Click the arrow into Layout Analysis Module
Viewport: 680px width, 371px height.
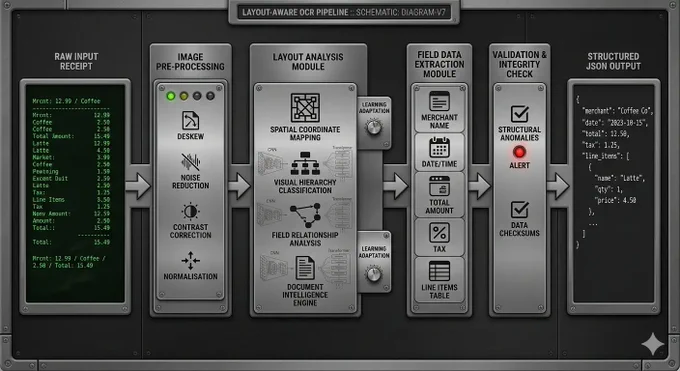coord(239,186)
